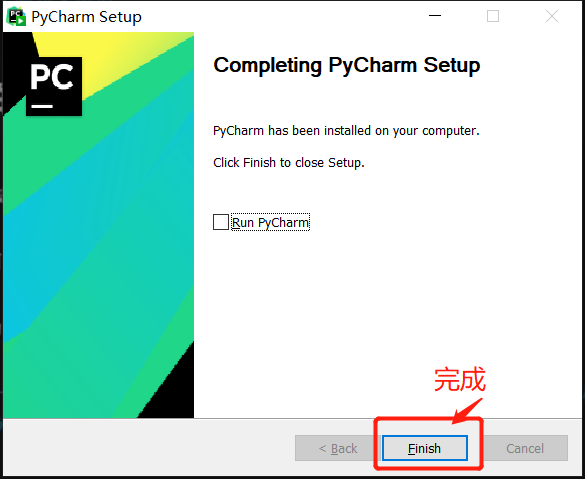Click the black PC logo in the banner
Screen dimensions: 585x479
(54, 86)
